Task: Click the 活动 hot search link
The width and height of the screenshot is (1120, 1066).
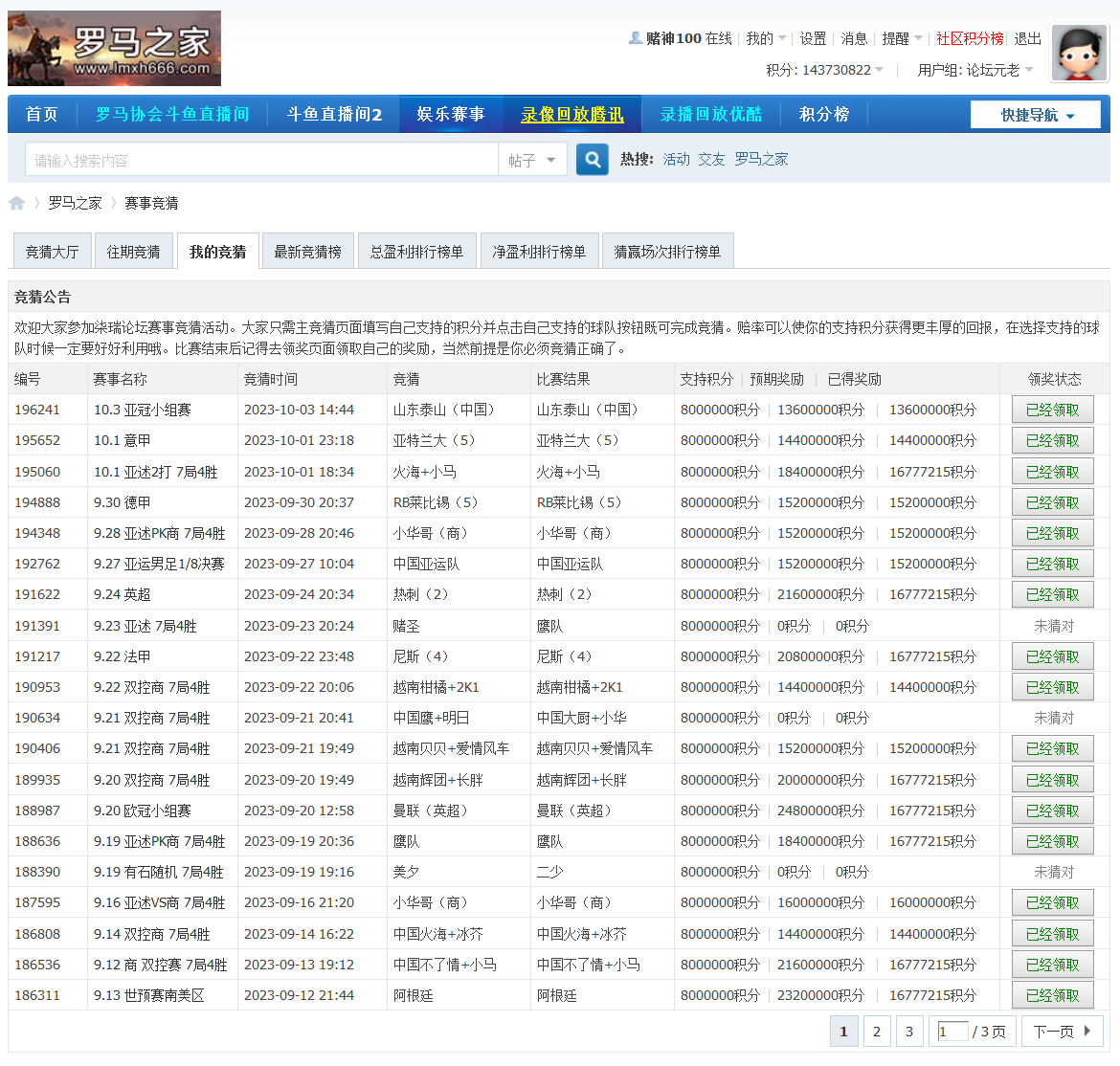Action: [x=676, y=159]
